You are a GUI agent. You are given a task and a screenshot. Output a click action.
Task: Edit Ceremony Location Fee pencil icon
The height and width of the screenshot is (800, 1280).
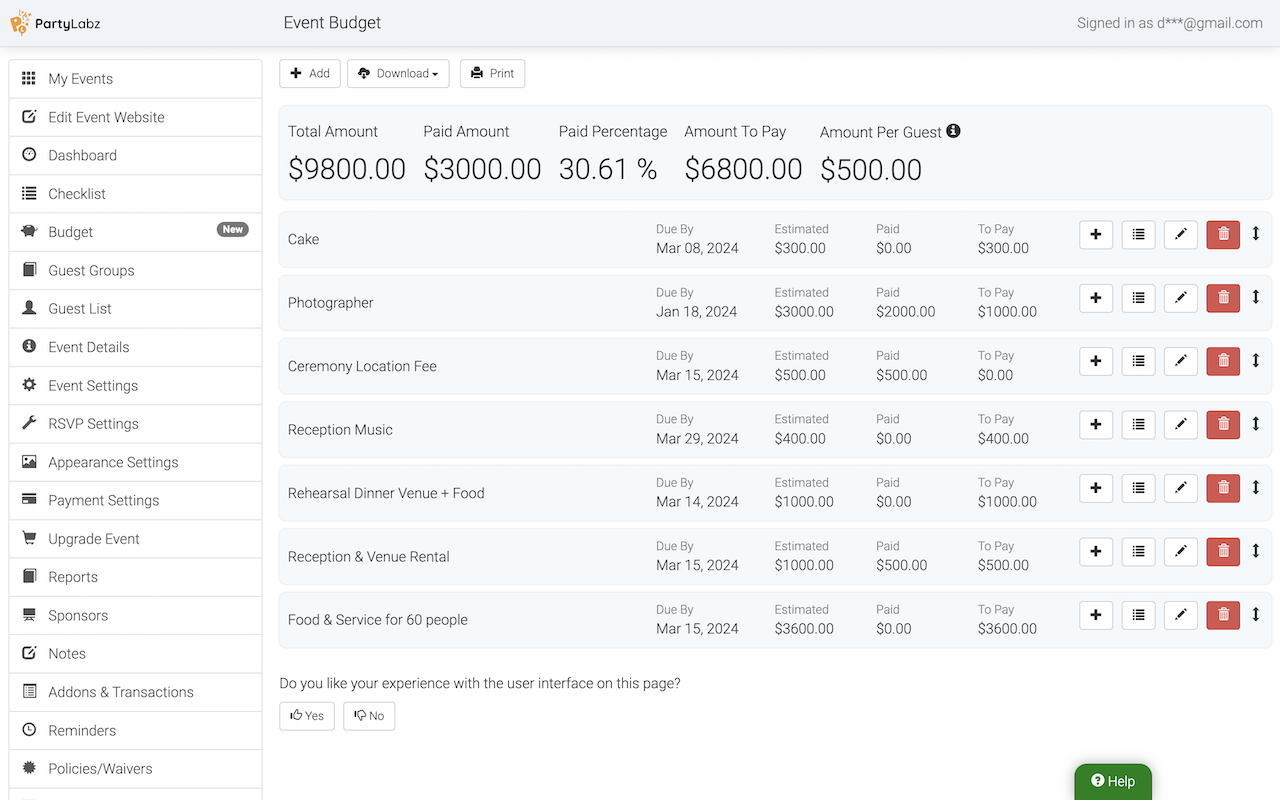pos(1181,361)
